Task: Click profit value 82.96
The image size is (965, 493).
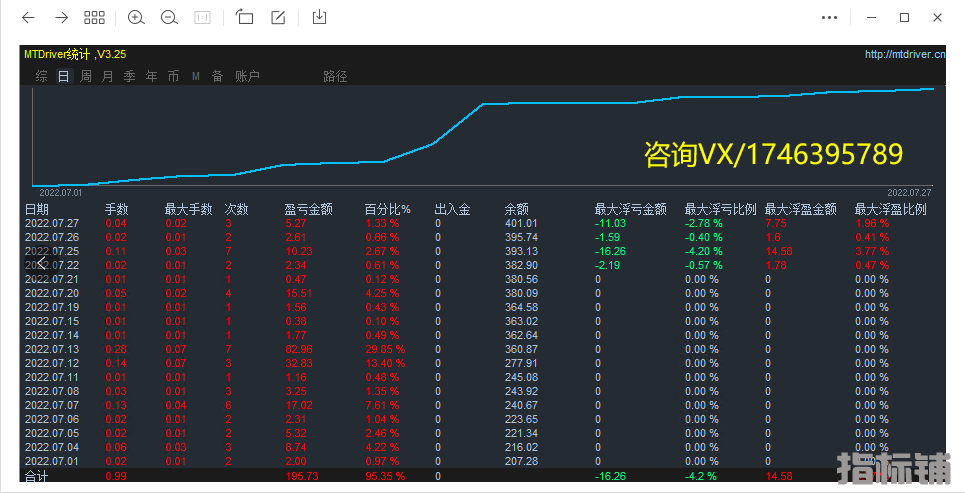Action: [299, 349]
